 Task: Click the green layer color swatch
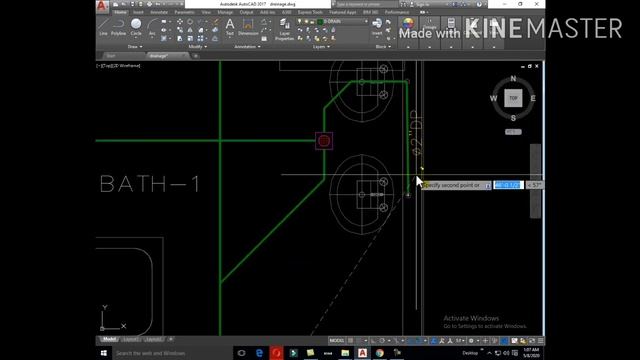(320, 21)
